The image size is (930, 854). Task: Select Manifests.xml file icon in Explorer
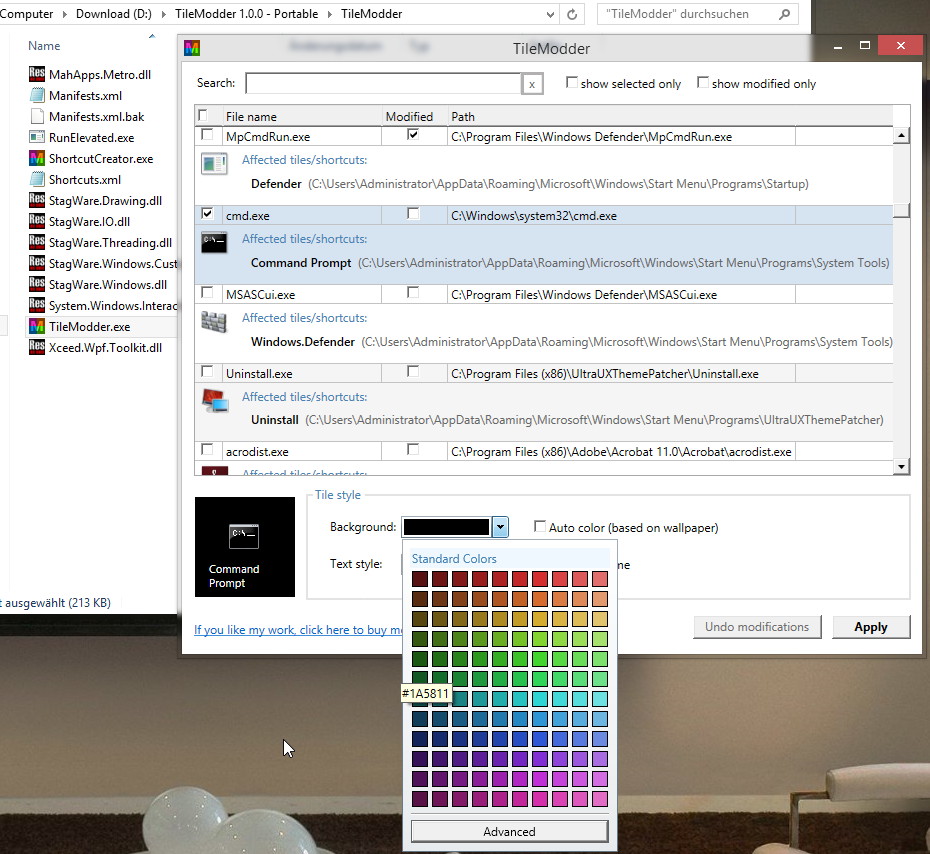point(37,95)
